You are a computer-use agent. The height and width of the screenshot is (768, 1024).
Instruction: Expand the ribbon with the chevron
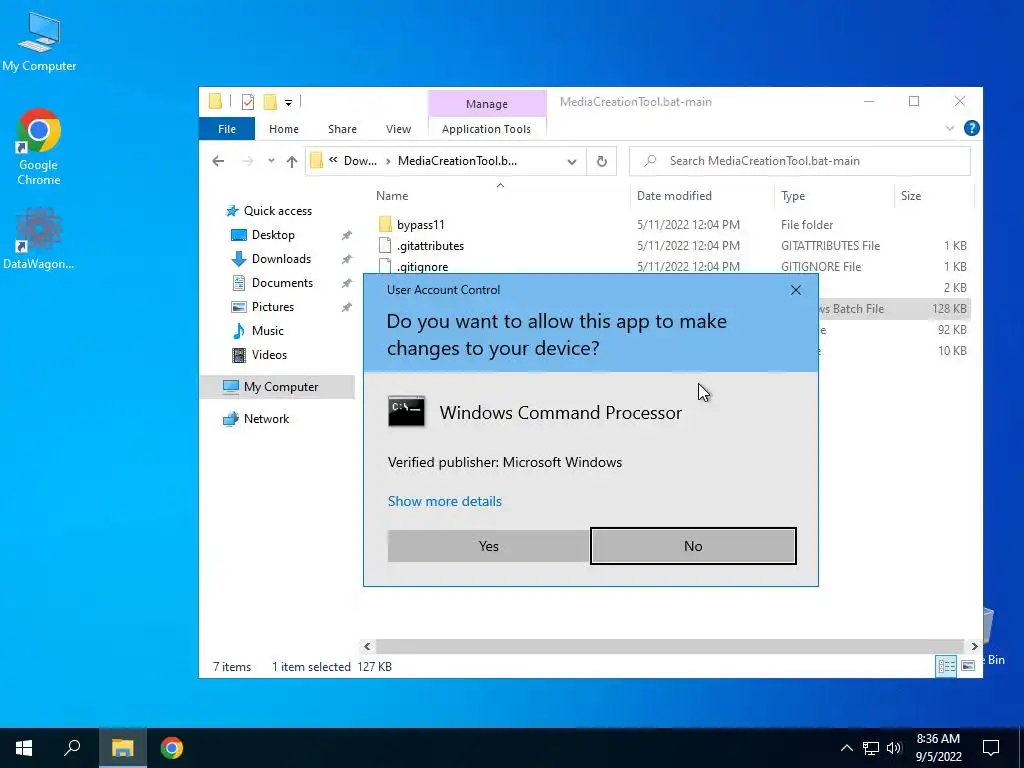pos(950,128)
